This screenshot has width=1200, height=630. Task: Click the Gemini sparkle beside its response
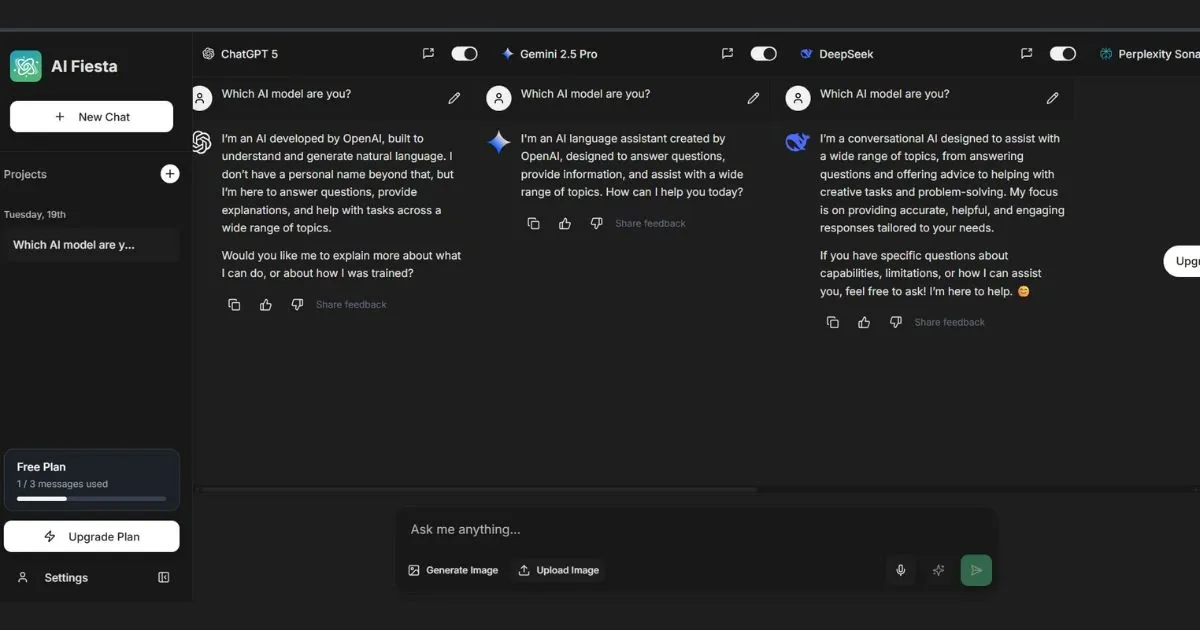click(499, 142)
